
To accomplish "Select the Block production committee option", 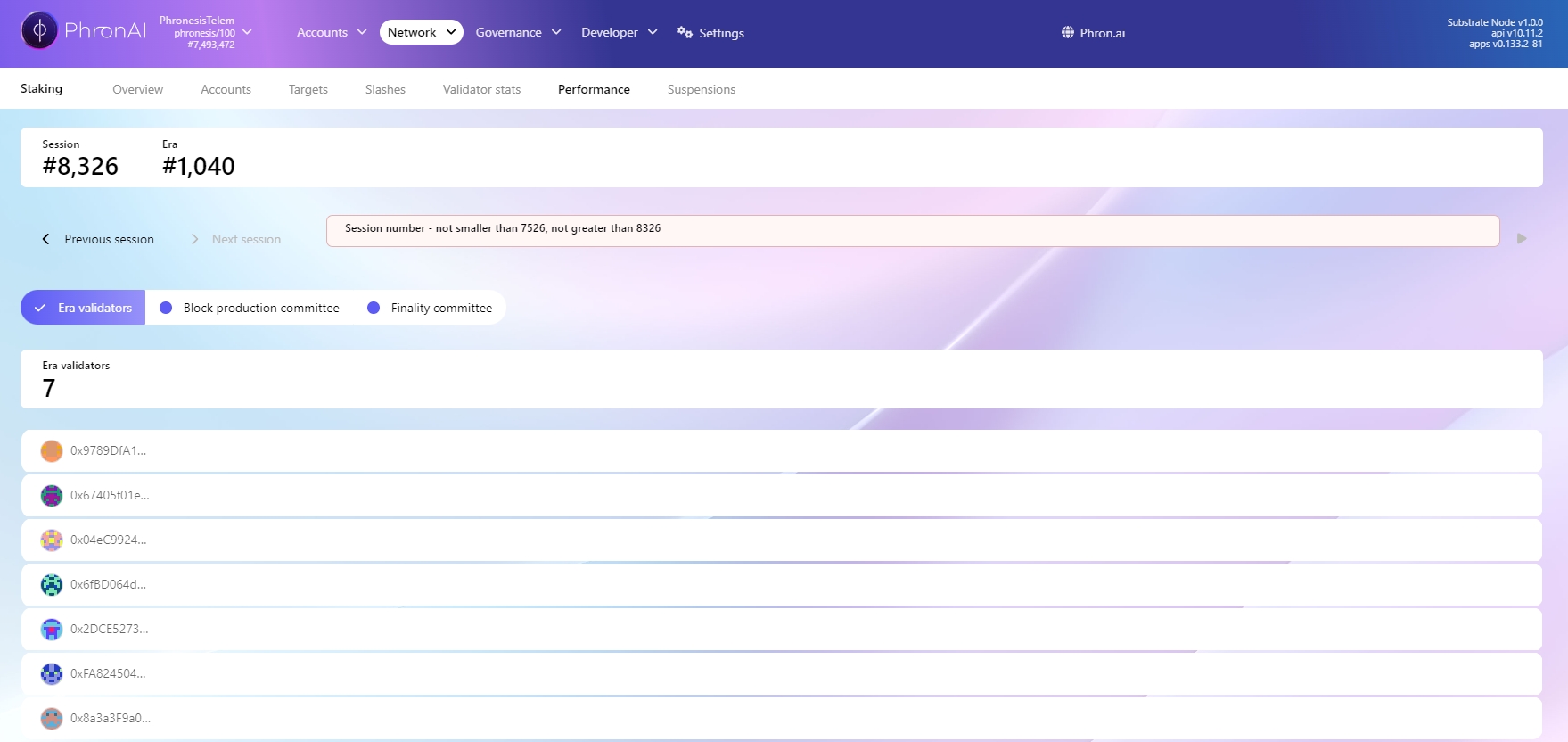I will coord(250,308).
